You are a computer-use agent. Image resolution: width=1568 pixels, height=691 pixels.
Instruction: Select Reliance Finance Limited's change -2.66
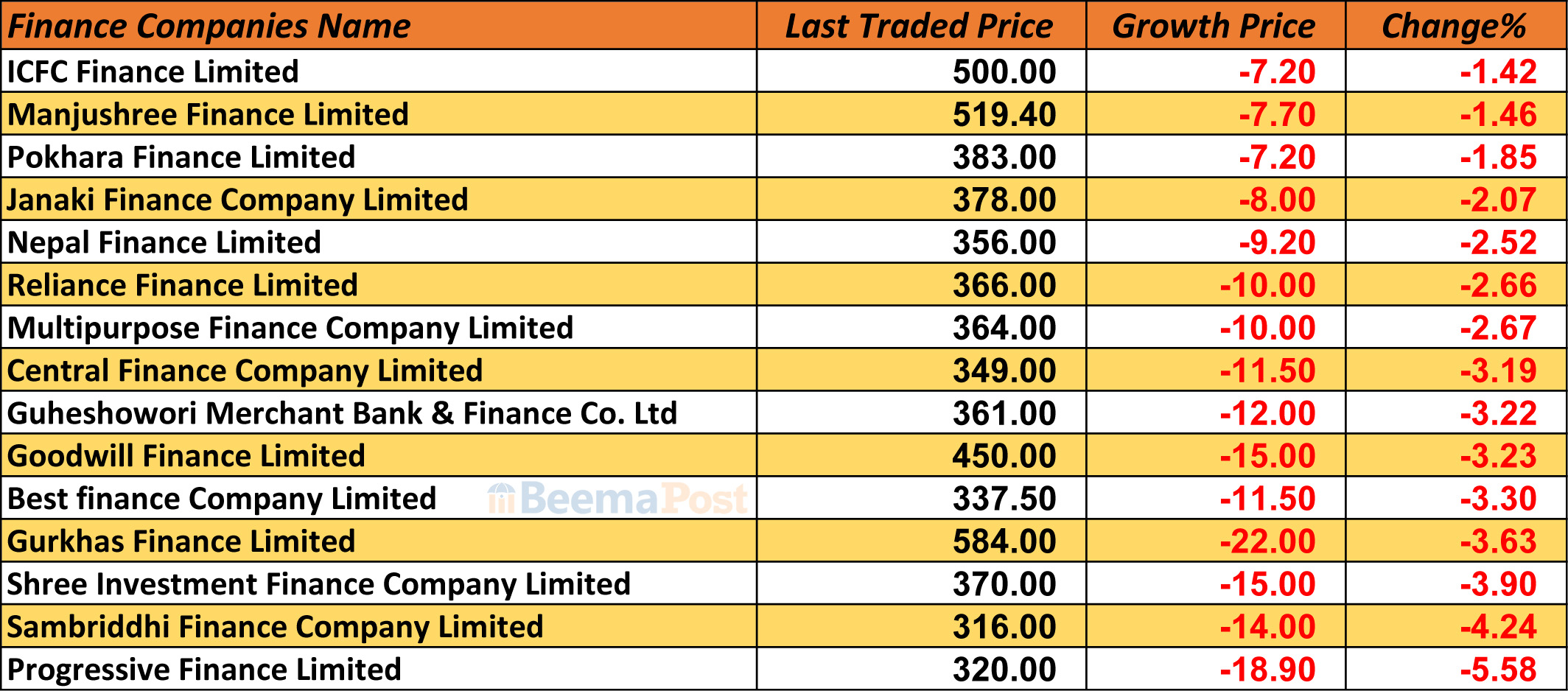1498,285
